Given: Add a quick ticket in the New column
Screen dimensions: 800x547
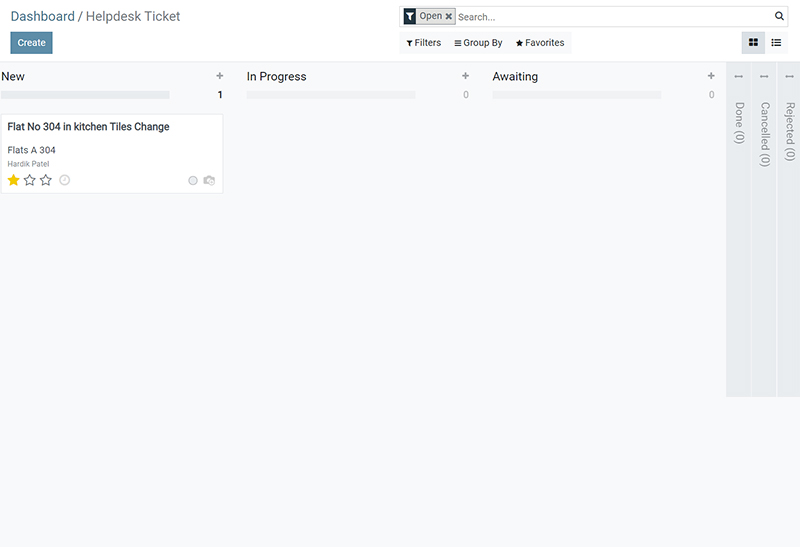Looking at the screenshot, I should pyautogui.click(x=220, y=76).
